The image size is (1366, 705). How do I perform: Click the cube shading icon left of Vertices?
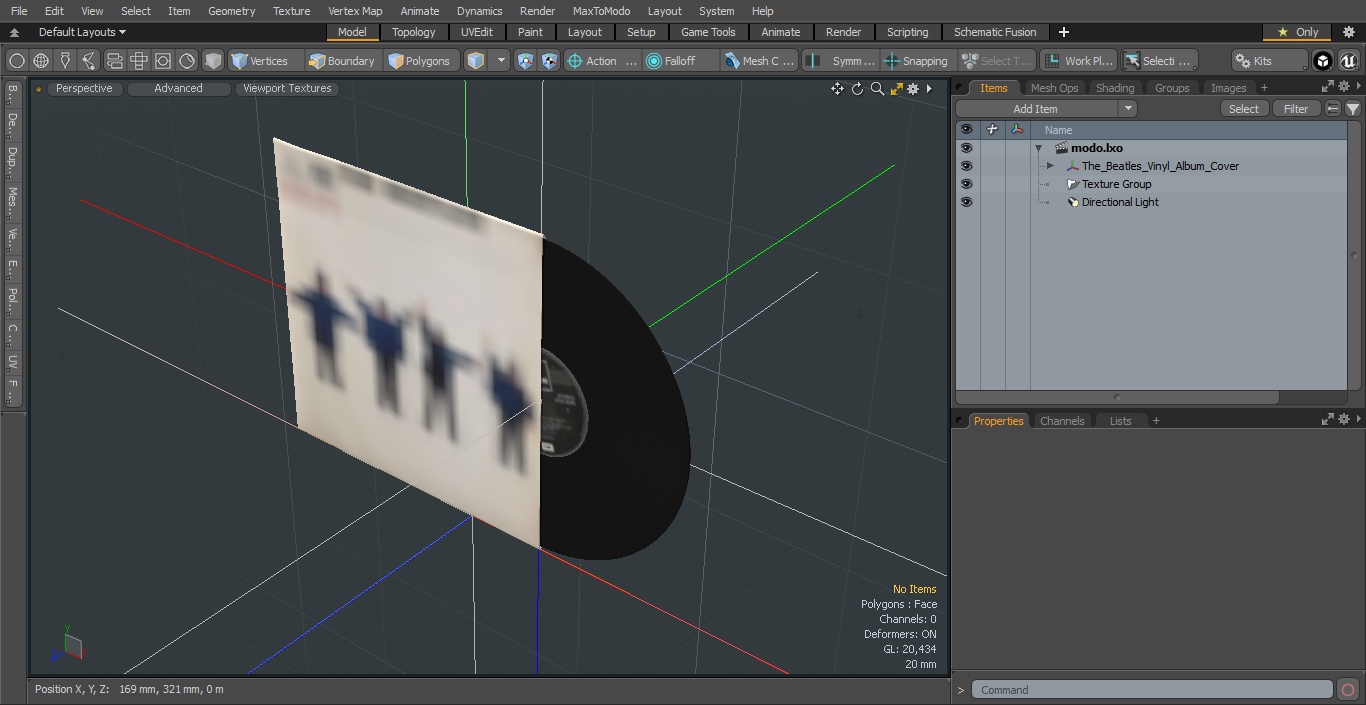tap(213, 61)
